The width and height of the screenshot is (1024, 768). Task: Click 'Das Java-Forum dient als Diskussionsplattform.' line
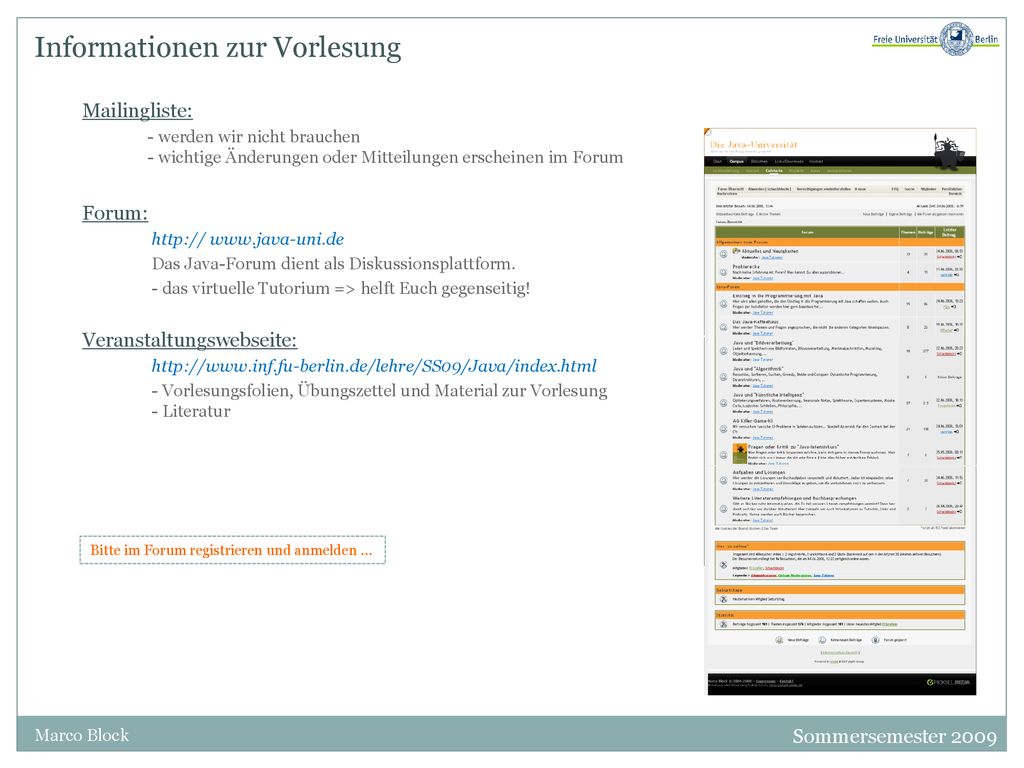click(334, 264)
